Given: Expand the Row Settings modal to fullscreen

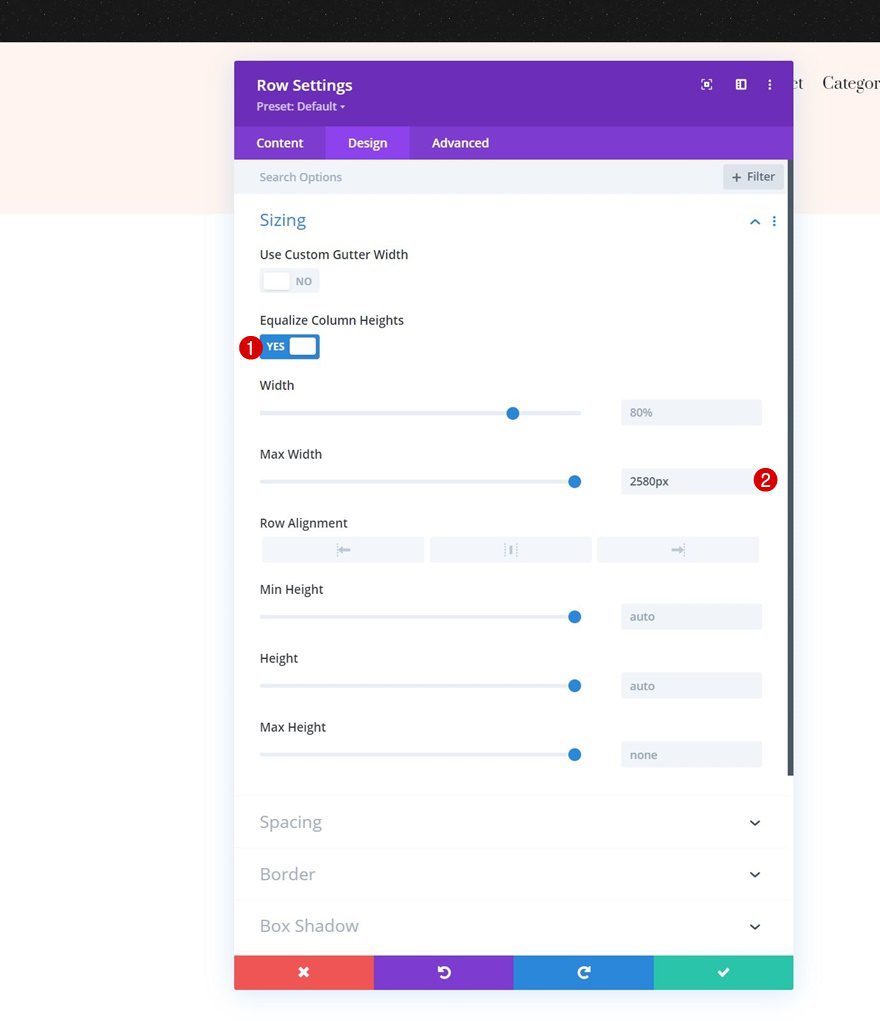Looking at the screenshot, I should [x=706, y=85].
